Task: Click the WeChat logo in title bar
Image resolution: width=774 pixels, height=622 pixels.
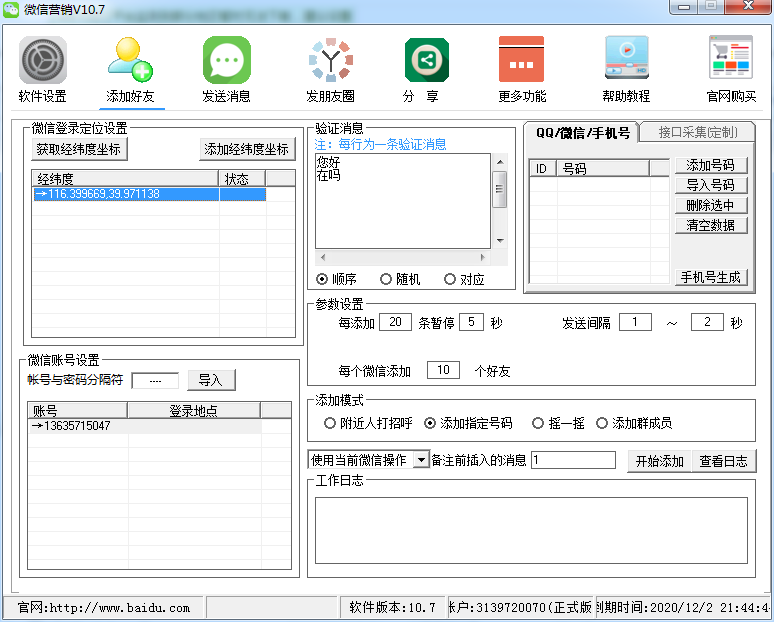Action: [x=11, y=9]
